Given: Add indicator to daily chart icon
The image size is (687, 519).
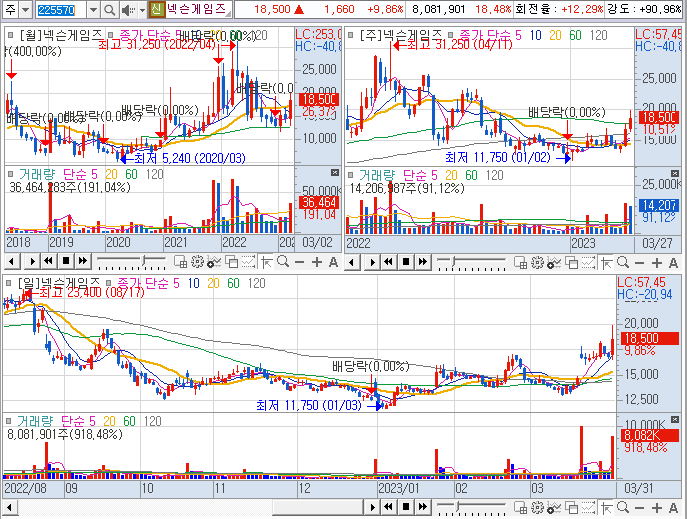Looking at the screenshot, I should [x=554, y=508].
